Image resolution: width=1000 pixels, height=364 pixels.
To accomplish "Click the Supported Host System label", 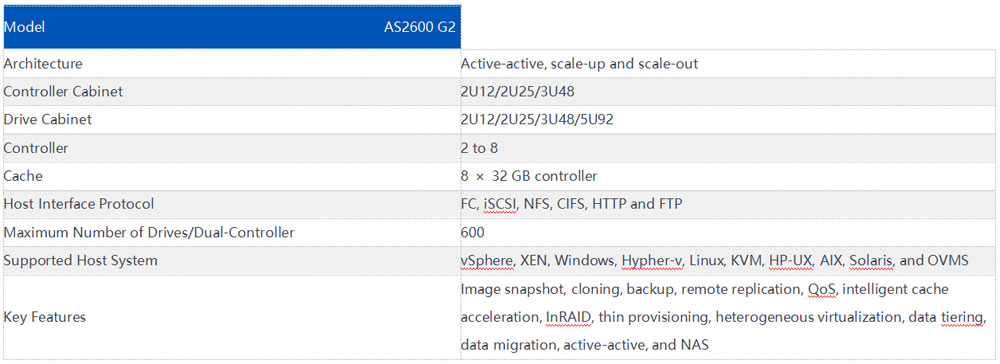I will (x=80, y=261).
